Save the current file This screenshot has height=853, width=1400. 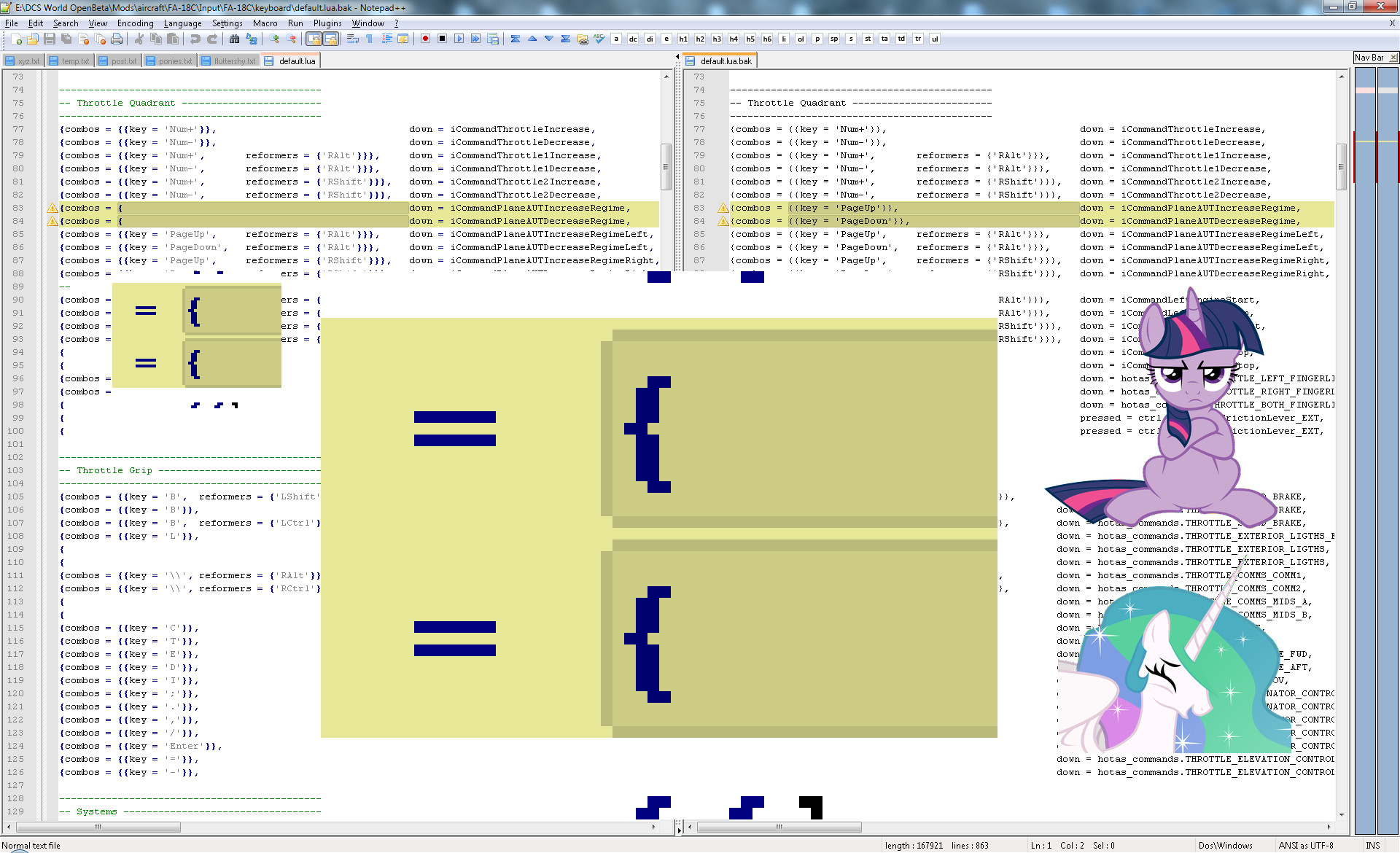[50, 39]
